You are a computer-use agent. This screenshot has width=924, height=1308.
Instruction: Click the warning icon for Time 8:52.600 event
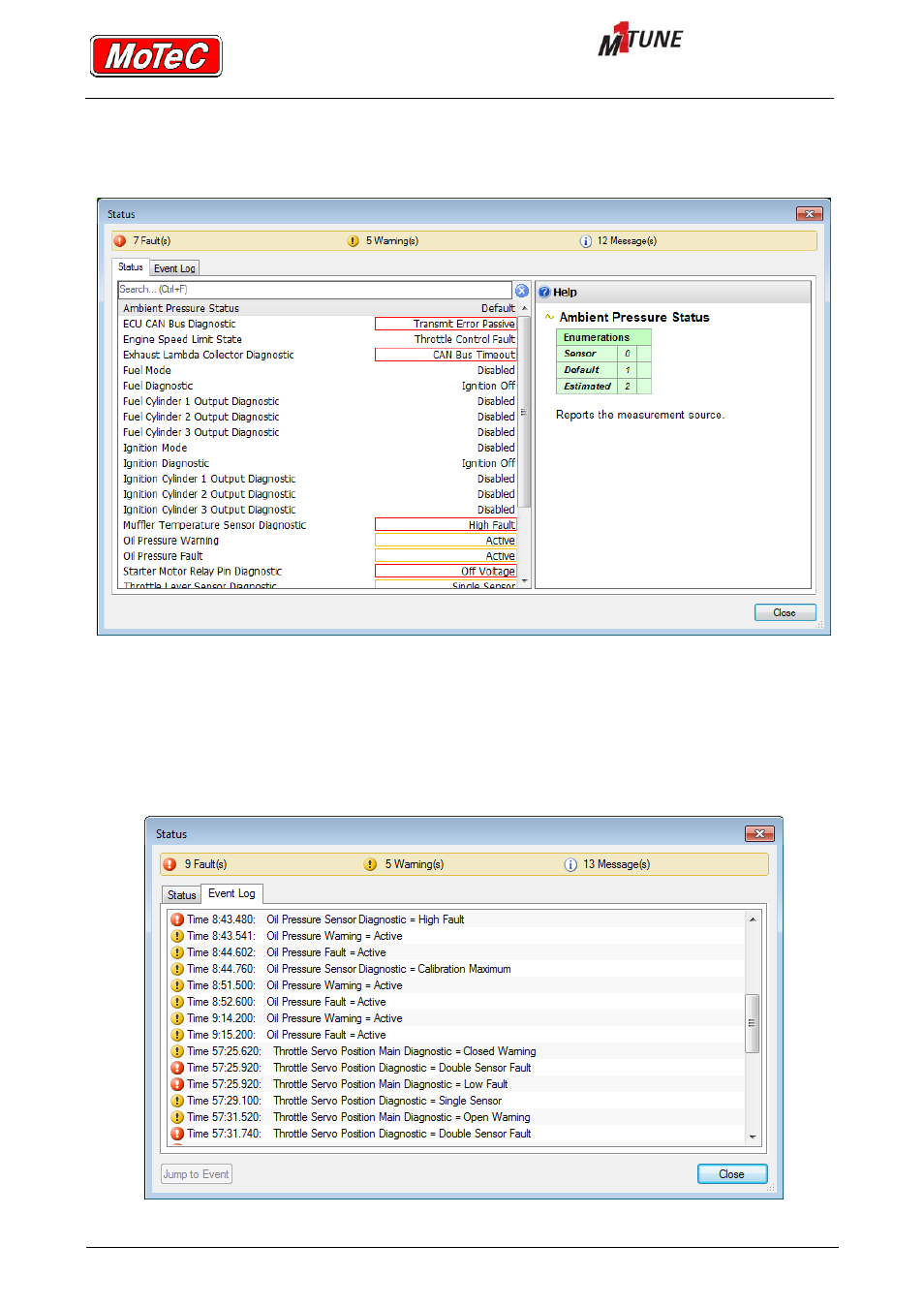point(177,1002)
